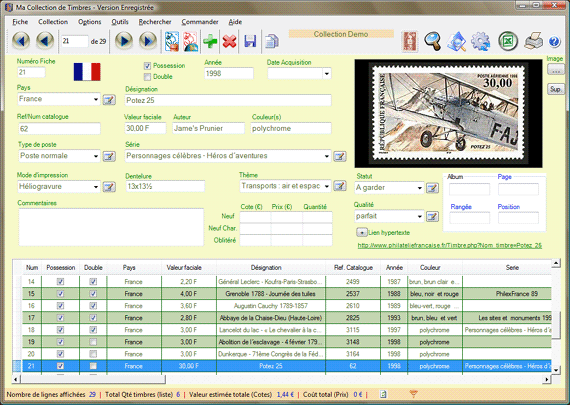Viewport: 570px width, 405px height.
Task: Edit the Pays list with pencil icon
Action: pyautogui.click(x=109, y=99)
